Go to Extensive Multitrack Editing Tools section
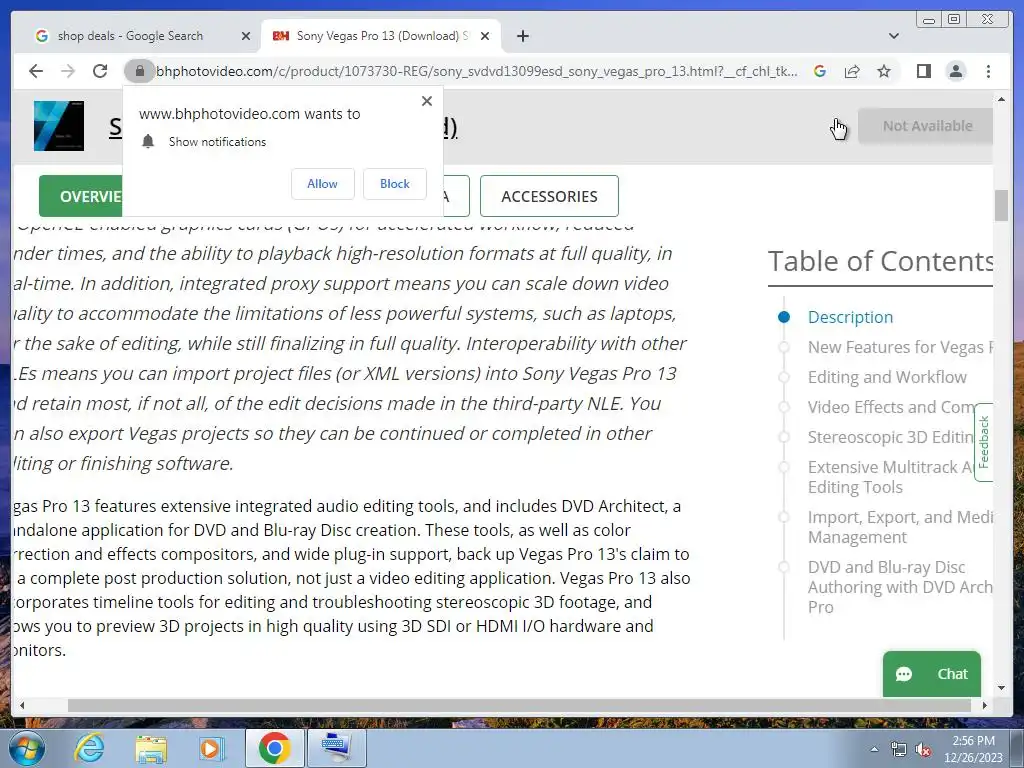 tap(891, 477)
